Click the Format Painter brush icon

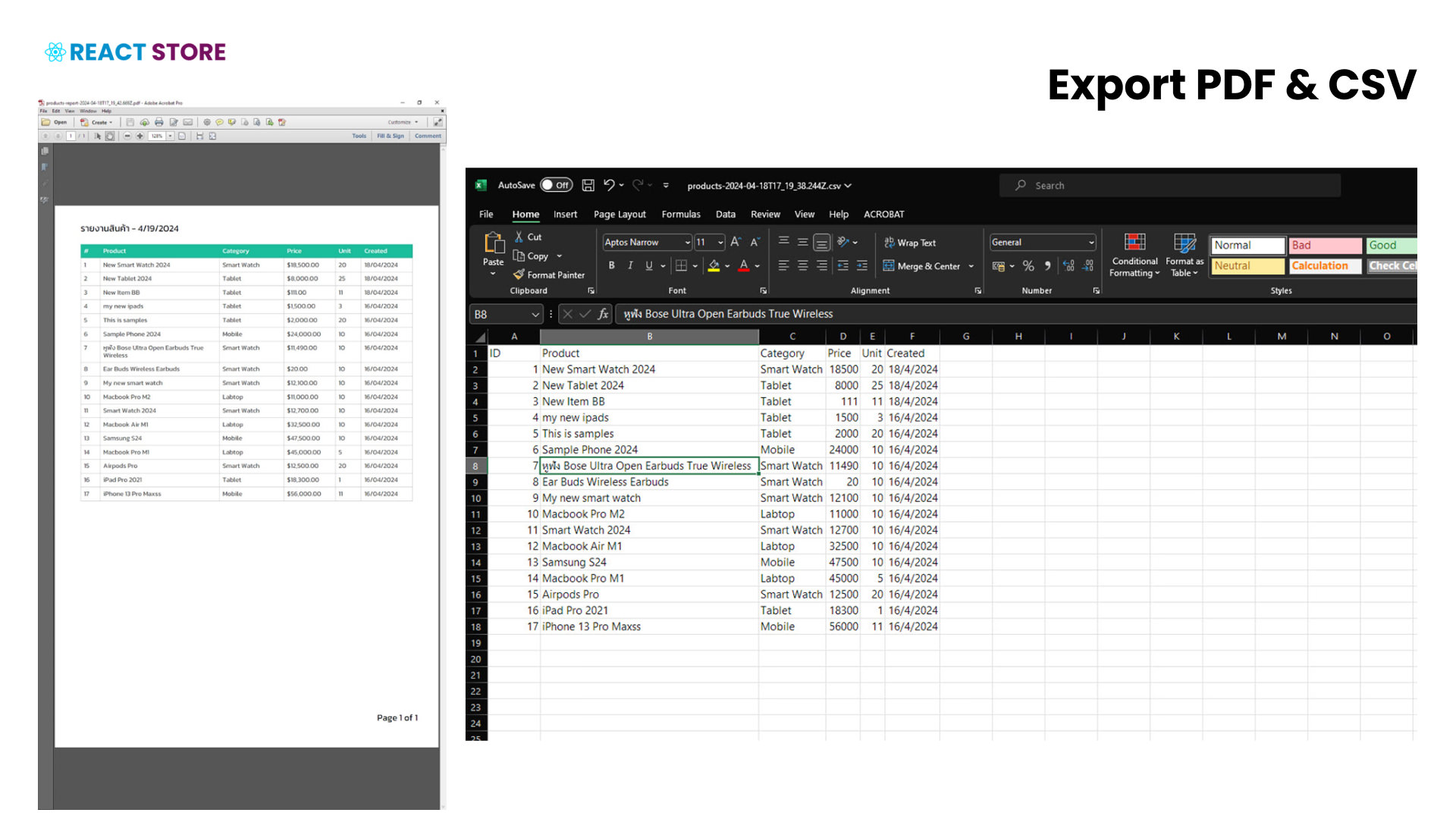519,275
